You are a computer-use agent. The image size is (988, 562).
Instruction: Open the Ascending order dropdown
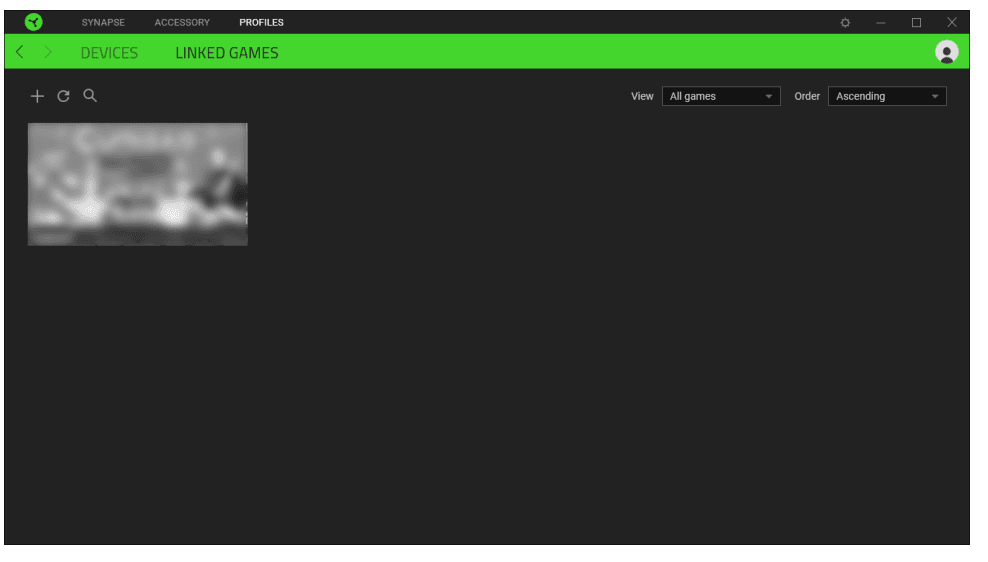pyautogui.click(x=886, y=96)
